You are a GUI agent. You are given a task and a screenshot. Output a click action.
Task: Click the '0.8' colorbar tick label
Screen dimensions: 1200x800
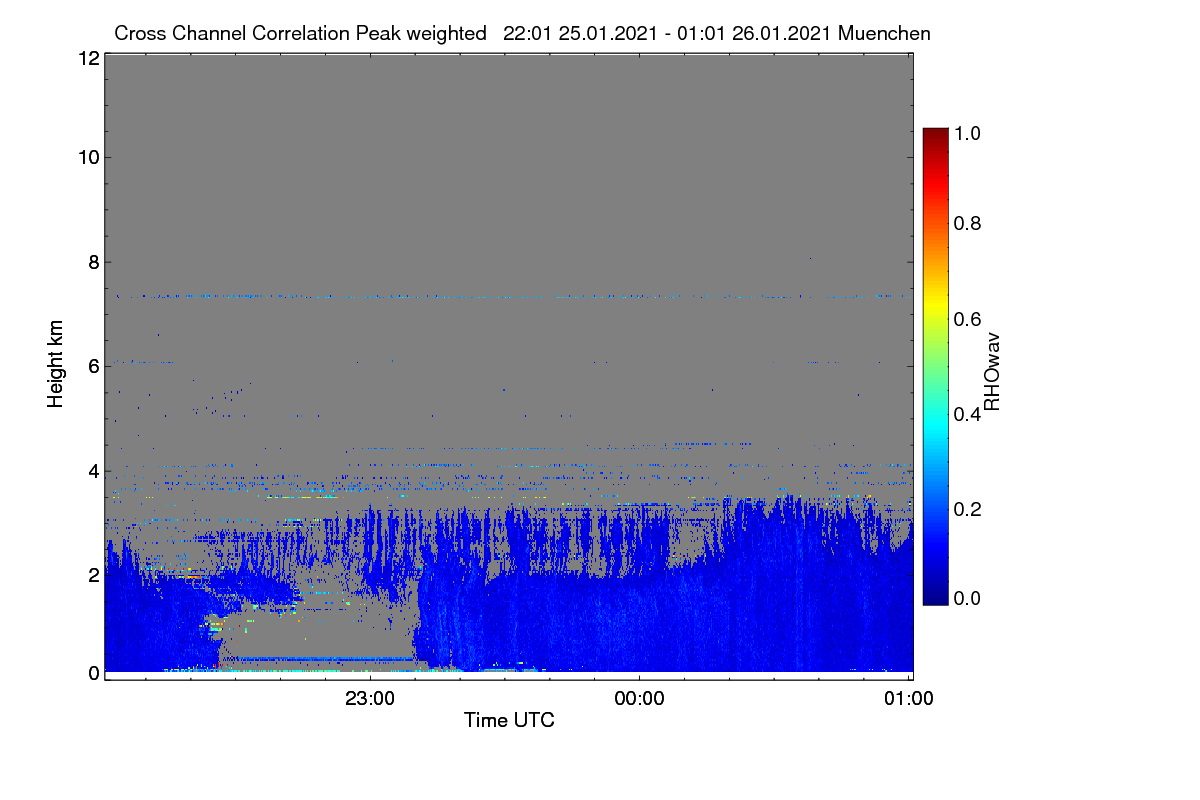click(x=968, y=223)
